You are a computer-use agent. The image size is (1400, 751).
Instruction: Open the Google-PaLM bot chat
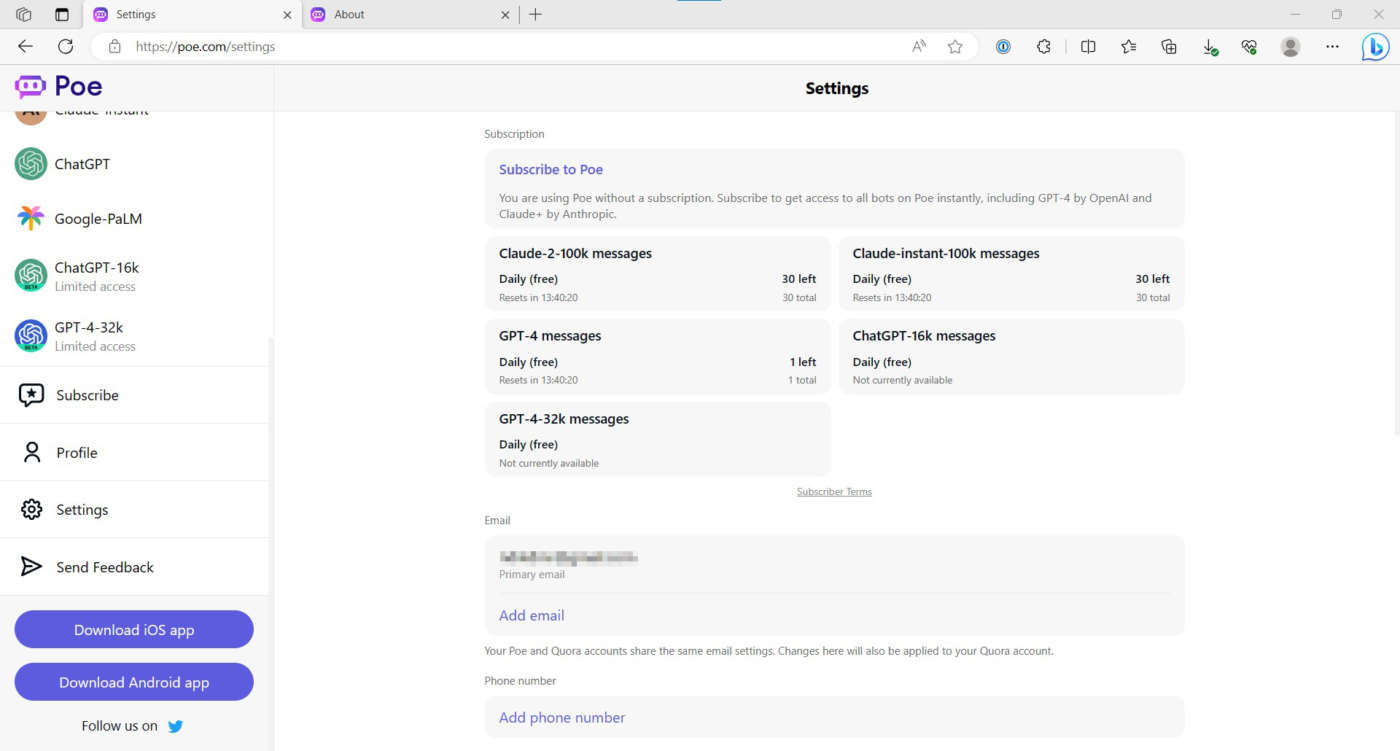pyautogui.click(x=98, y=219)
